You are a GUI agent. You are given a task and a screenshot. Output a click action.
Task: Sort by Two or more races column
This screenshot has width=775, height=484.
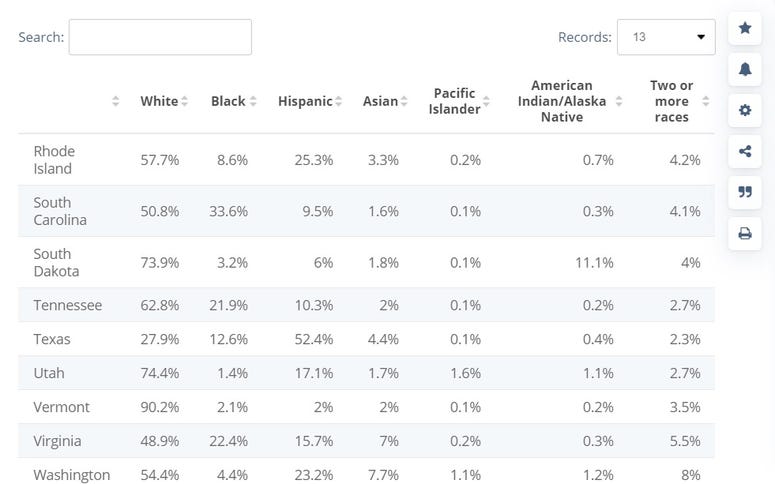coord(679,101)
